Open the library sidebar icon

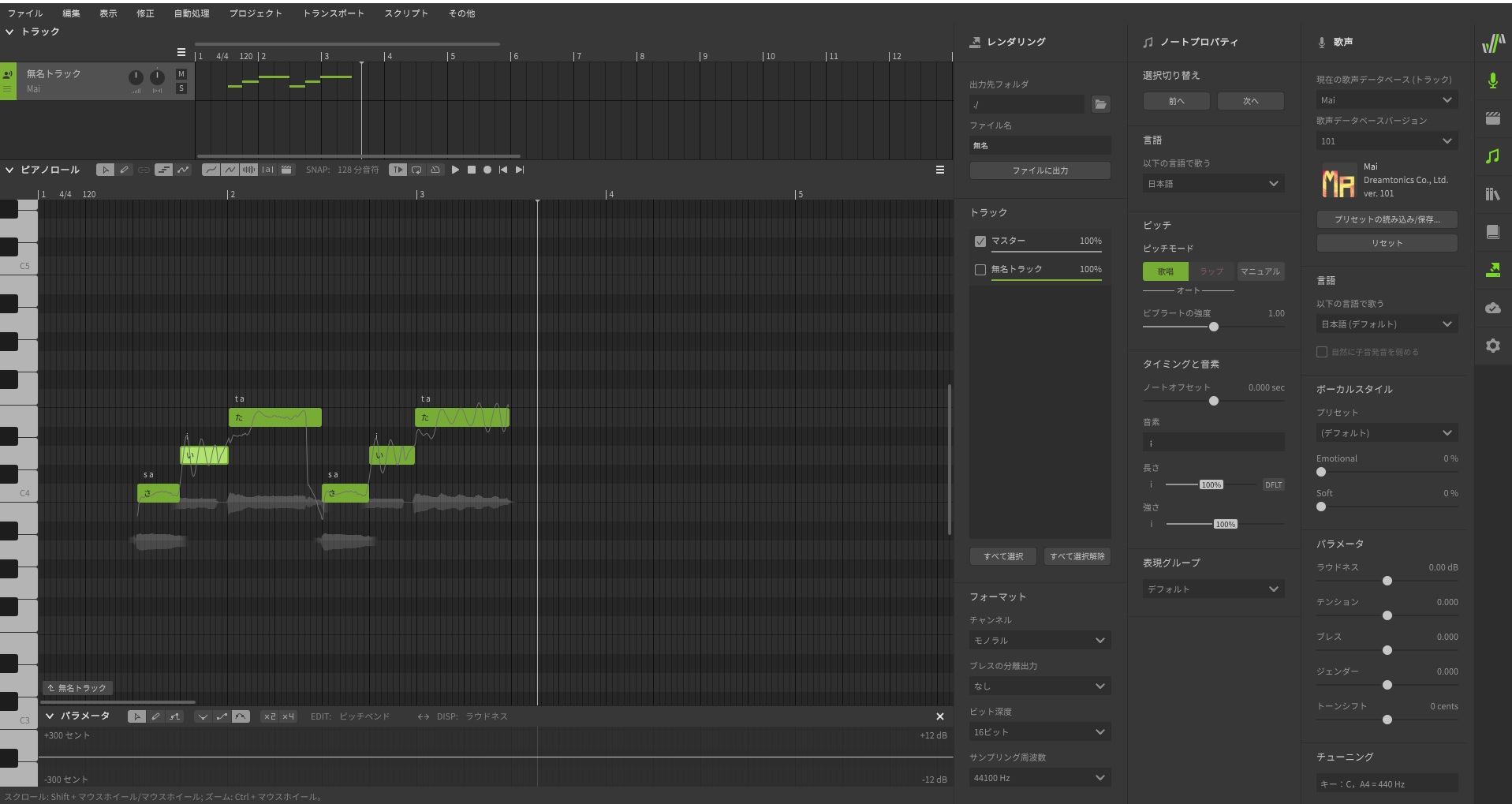point(1492,194)
